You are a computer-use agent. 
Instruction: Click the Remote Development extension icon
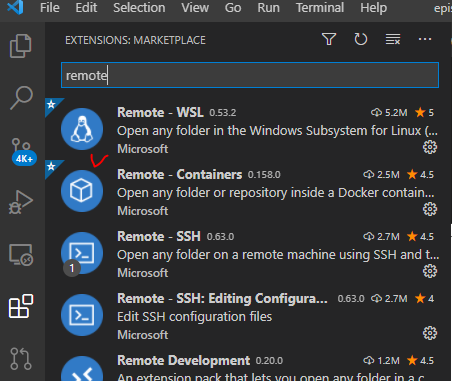tap(82, 369)
